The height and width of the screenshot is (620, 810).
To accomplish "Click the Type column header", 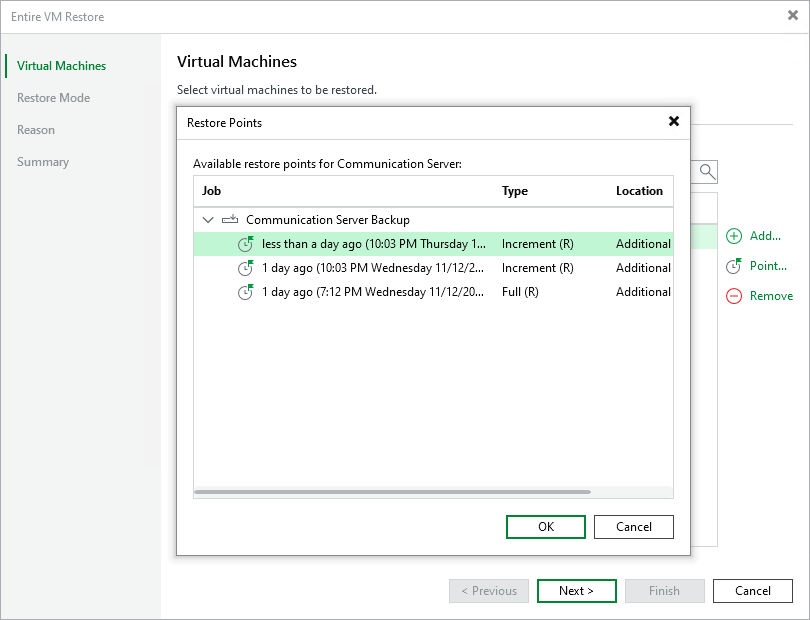I will point(515,190).
